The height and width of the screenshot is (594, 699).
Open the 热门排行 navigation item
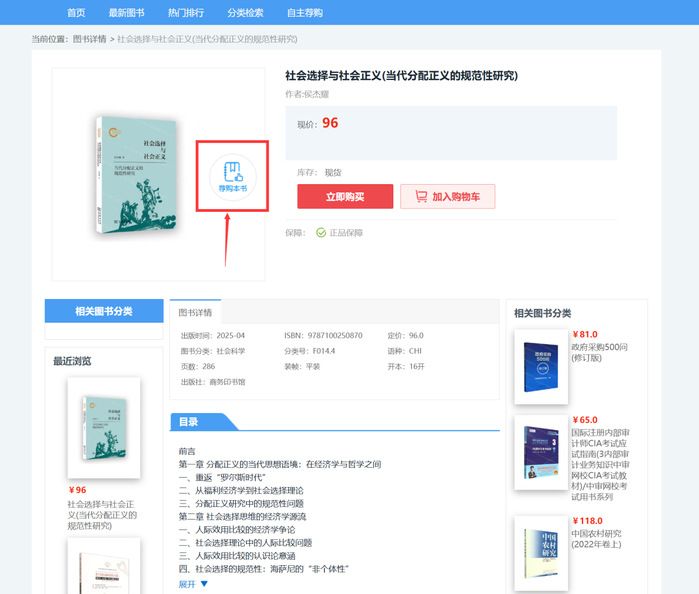click(186, 12)
